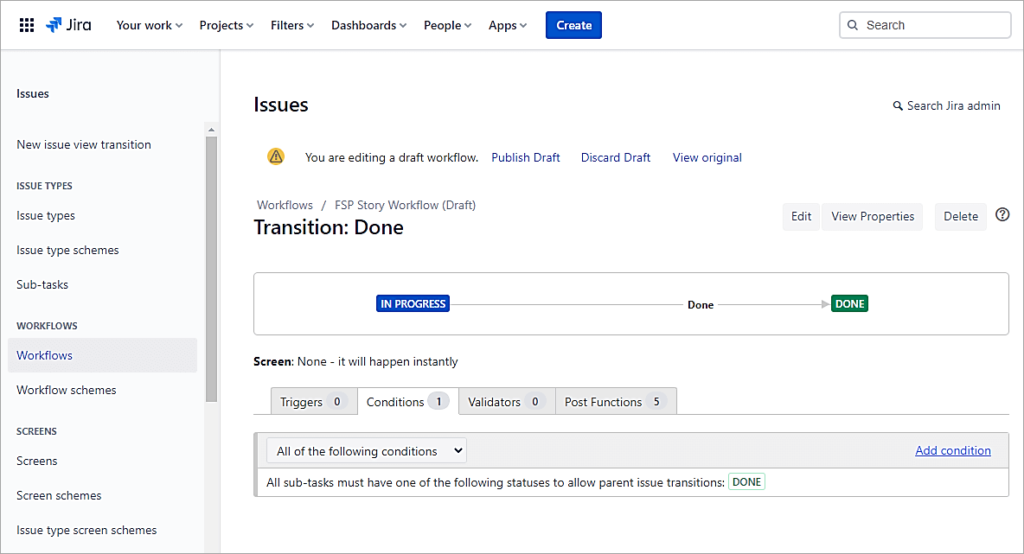Screen dimensions: 1024x554
Task: Open the Post Functions tab
Action: (x=615, y=402)
